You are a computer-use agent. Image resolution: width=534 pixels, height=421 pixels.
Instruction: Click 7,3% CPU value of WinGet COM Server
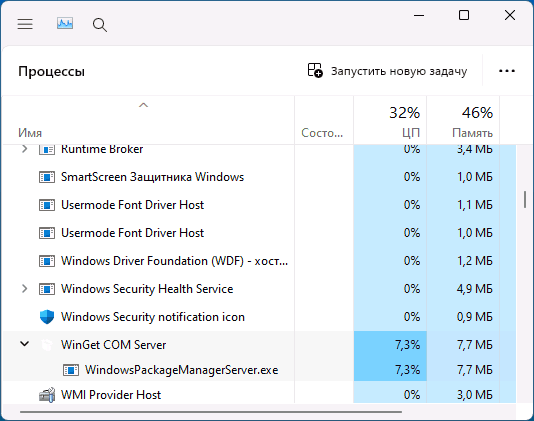407,345
